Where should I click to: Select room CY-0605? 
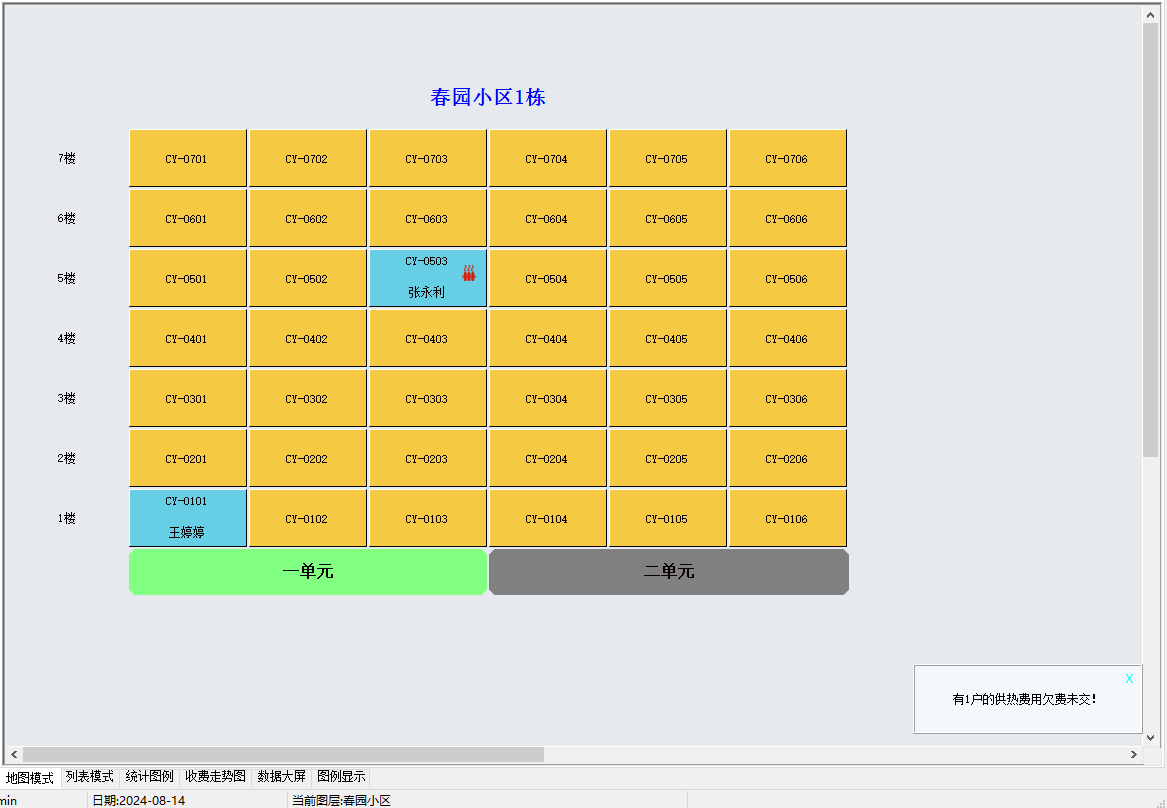coord(668,218)
